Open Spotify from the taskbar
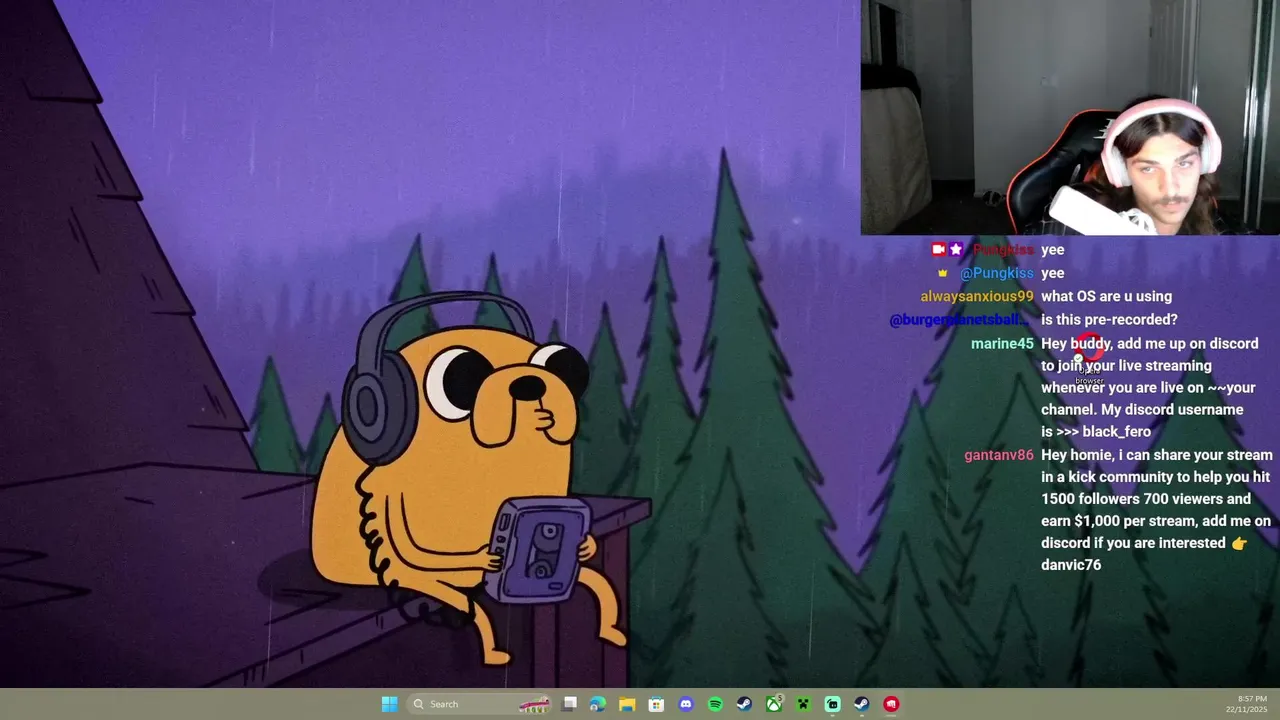The height and width of the screenshot is (720, 1280). pos(715,704)
